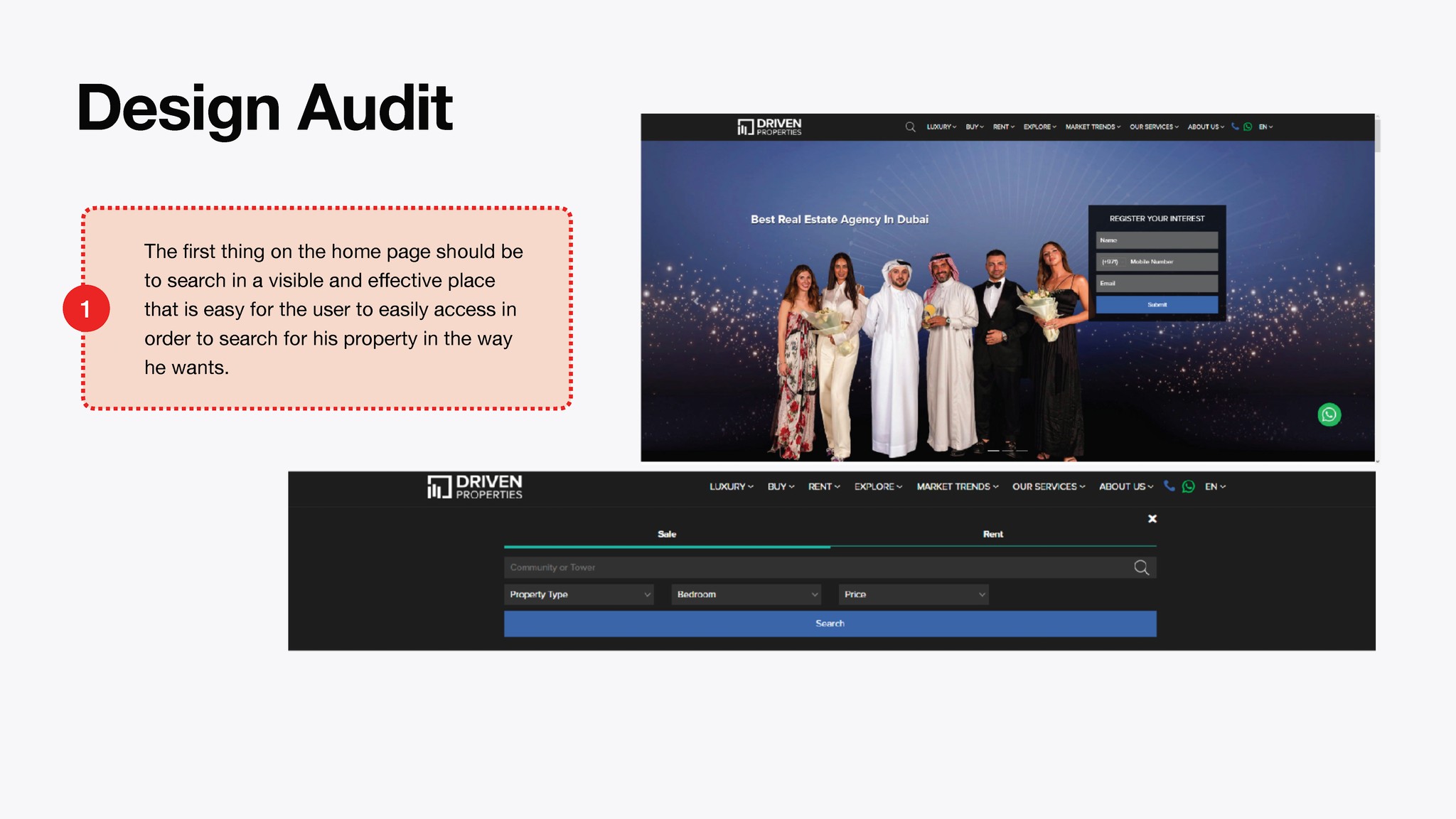
Task: Switch to the Rent tab
Action: click(x=992, y=534)
